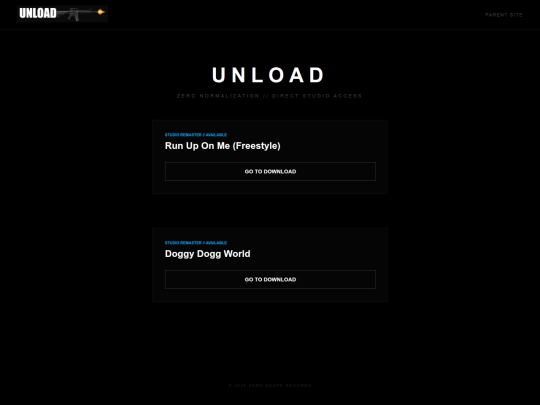Click the UNLOAD rifle logo
Viewport: 540px width, 405px height.
[x=62, y=14]
